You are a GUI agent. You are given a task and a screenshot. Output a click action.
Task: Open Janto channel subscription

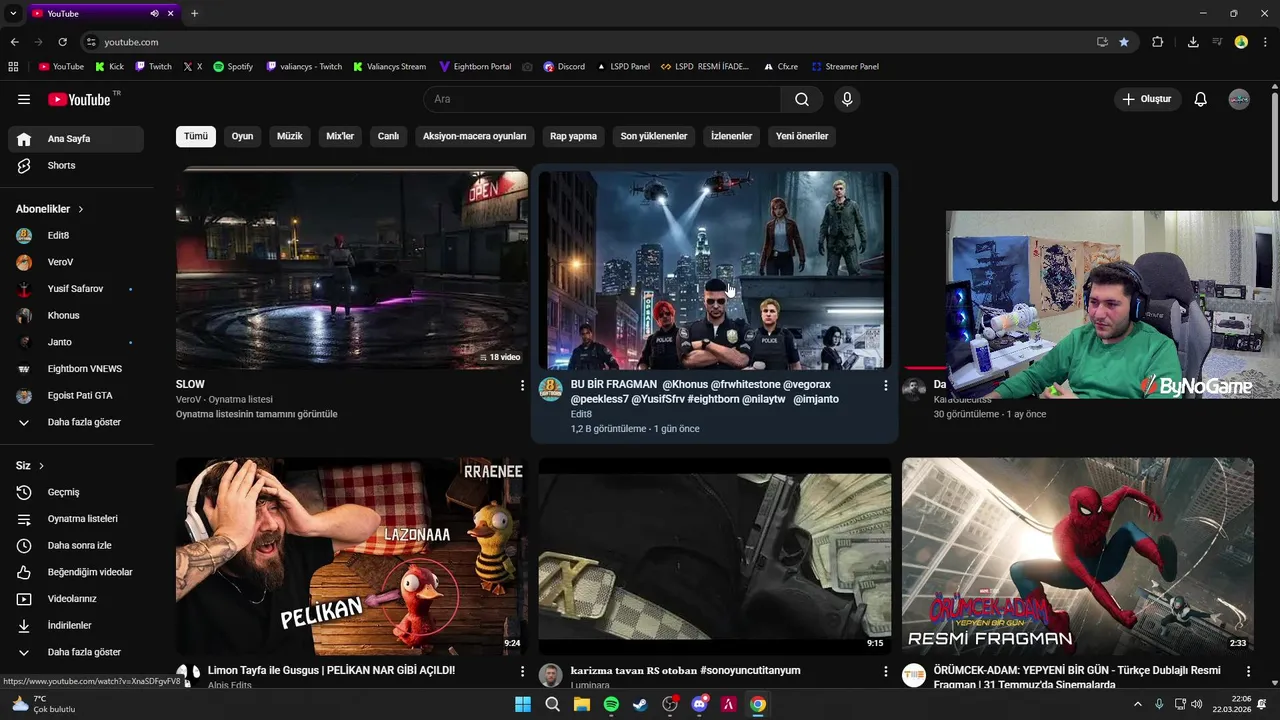click(x=76, y=342)
